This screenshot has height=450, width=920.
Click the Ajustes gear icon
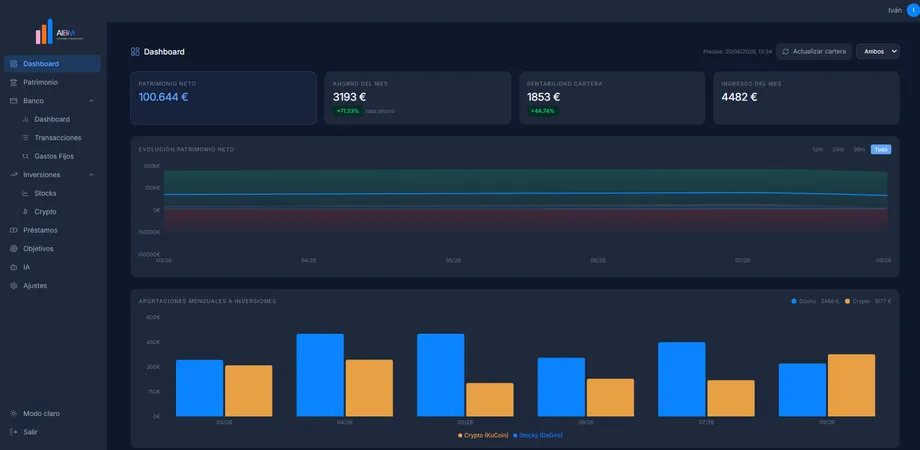(13, 286)
